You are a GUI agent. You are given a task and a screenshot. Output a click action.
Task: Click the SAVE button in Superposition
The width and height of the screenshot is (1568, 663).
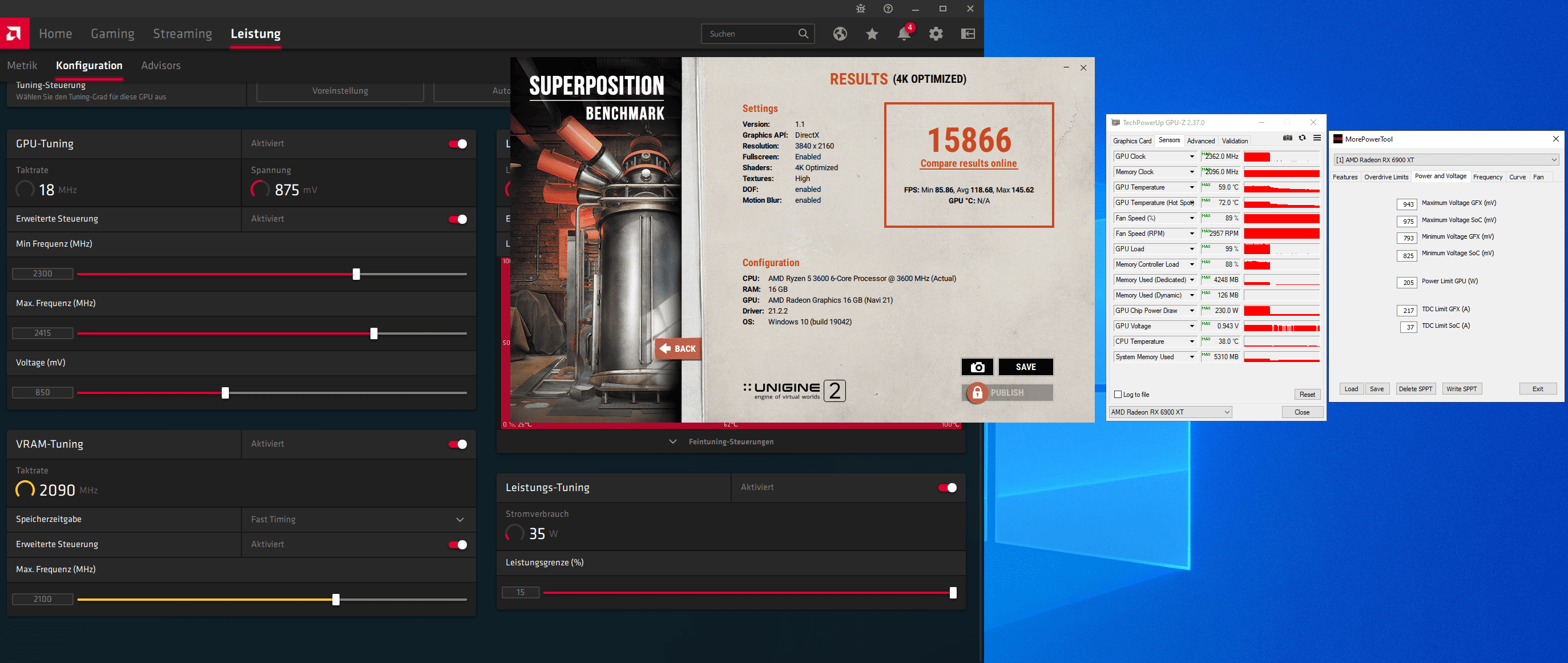tap(1026, 367)
